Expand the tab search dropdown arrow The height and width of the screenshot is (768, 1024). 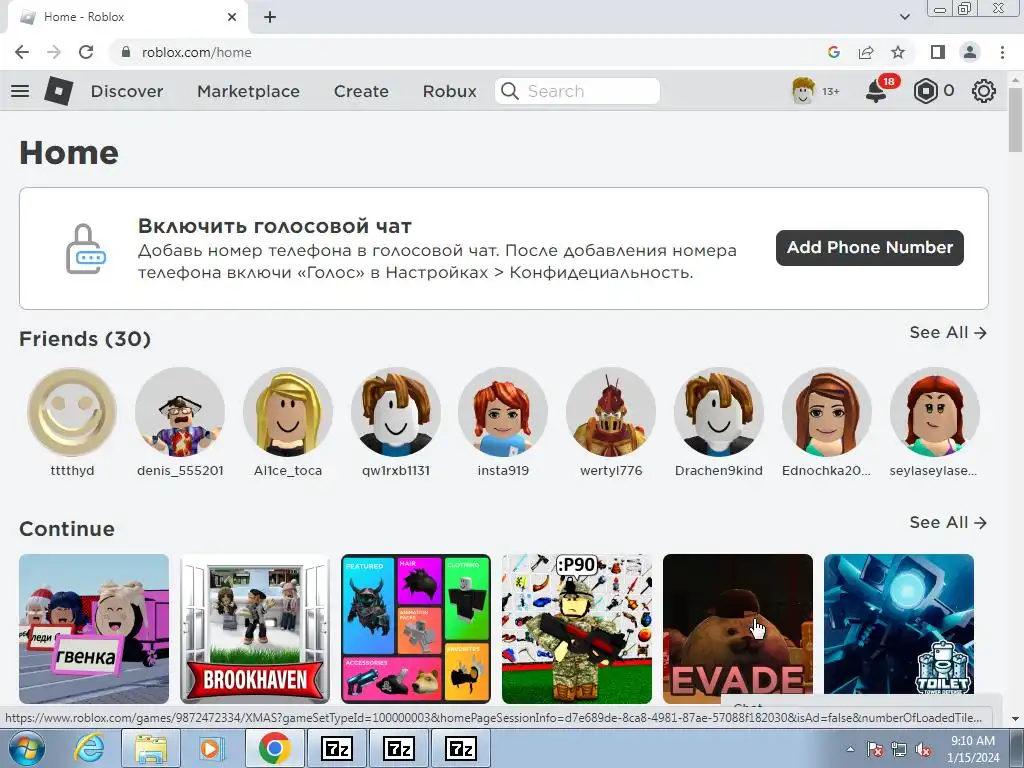(x=905, y=17)
